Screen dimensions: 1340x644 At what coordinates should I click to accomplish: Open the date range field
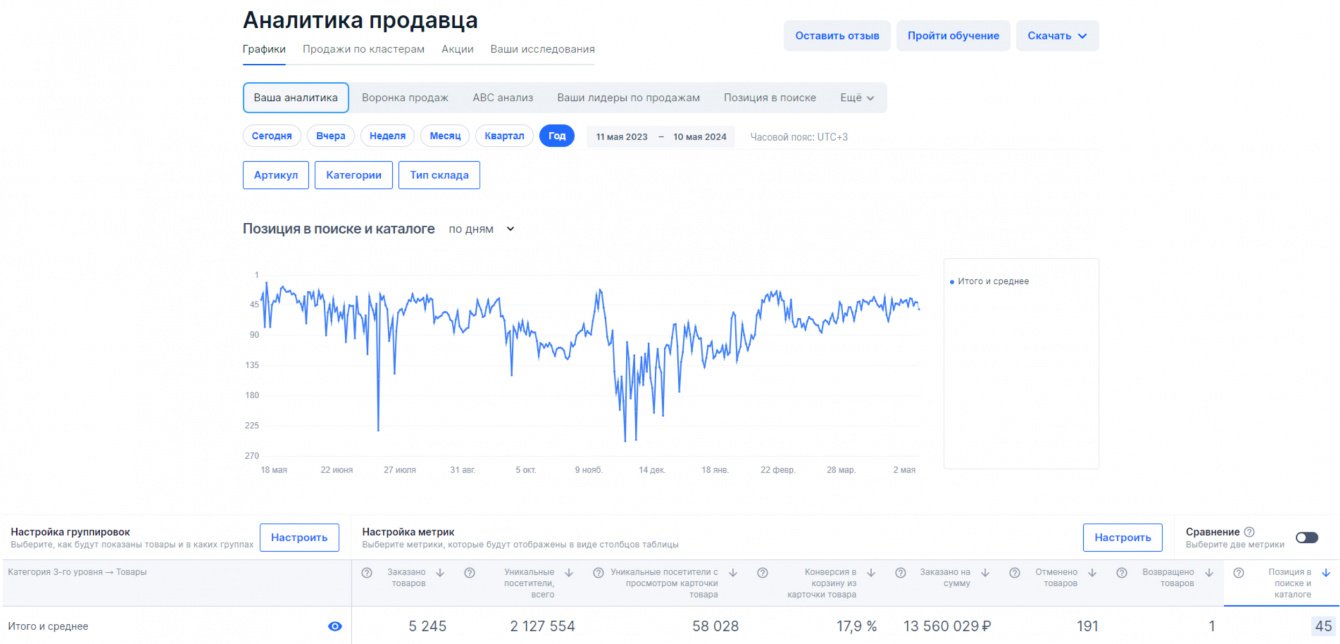(x=661, y=137)
